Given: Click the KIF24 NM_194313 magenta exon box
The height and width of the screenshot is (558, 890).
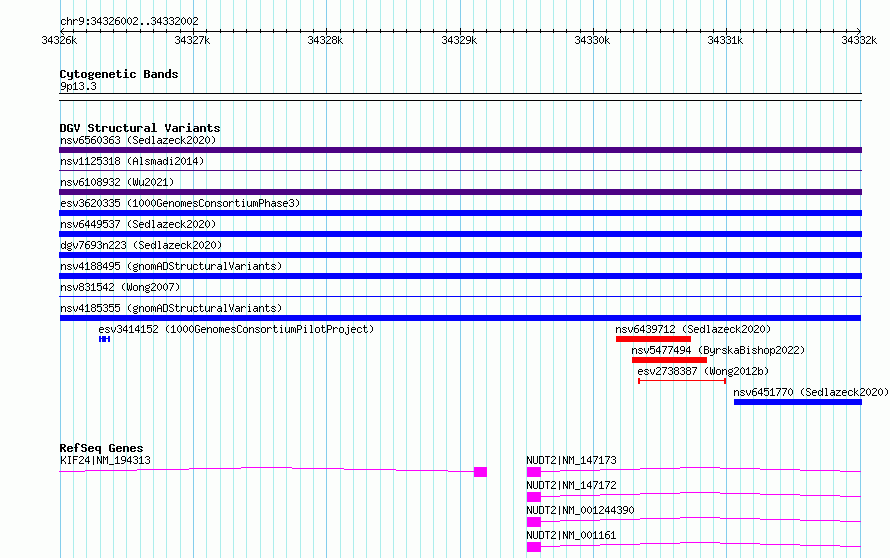Looking at the screenshot, I should point(480,472).
